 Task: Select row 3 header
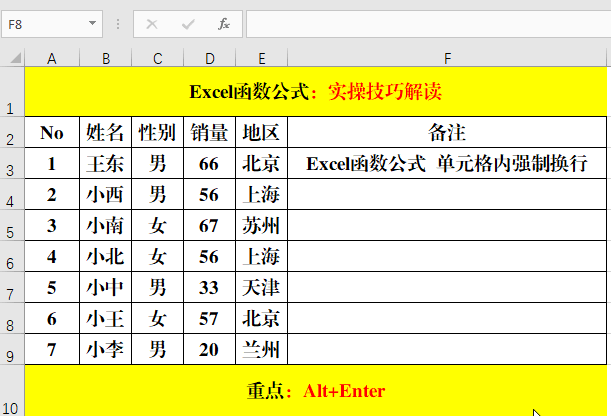coord(12,164)
